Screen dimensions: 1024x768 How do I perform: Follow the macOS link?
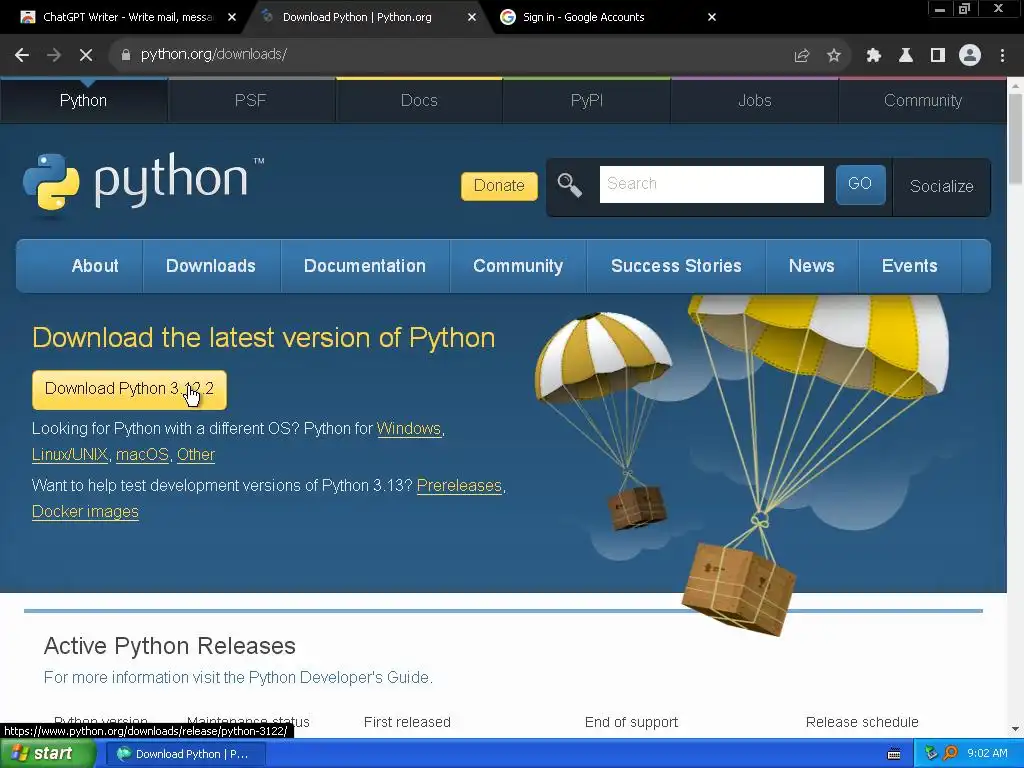(x=142, y=455)
